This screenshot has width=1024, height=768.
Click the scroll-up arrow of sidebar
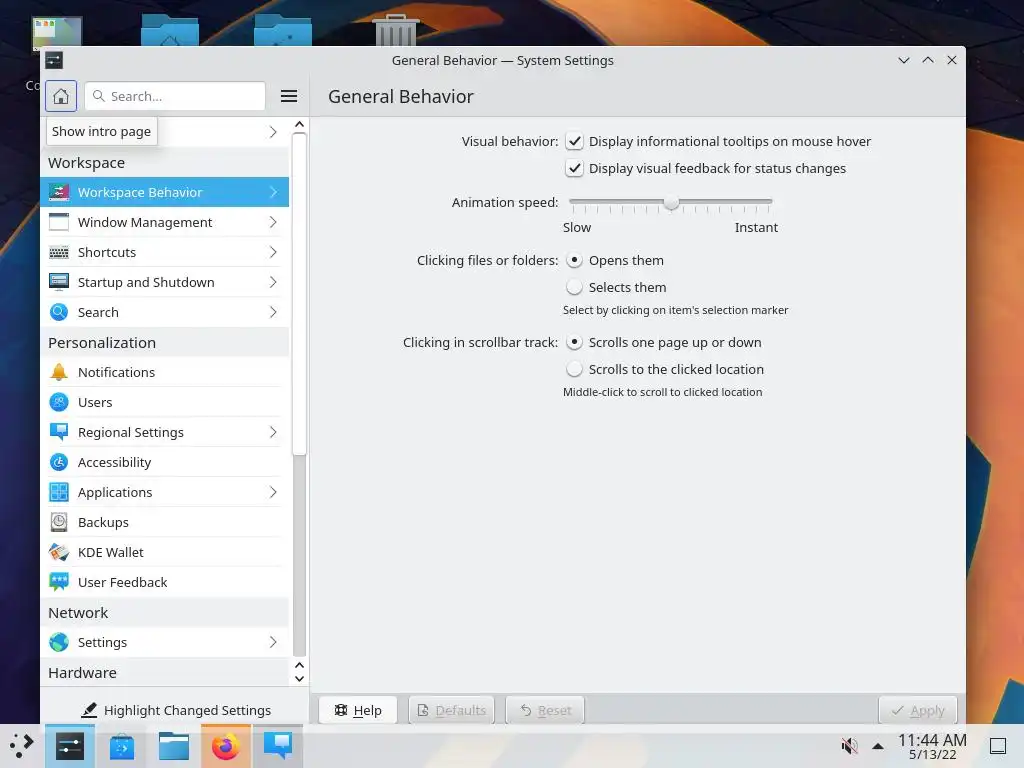coord(299,124)
